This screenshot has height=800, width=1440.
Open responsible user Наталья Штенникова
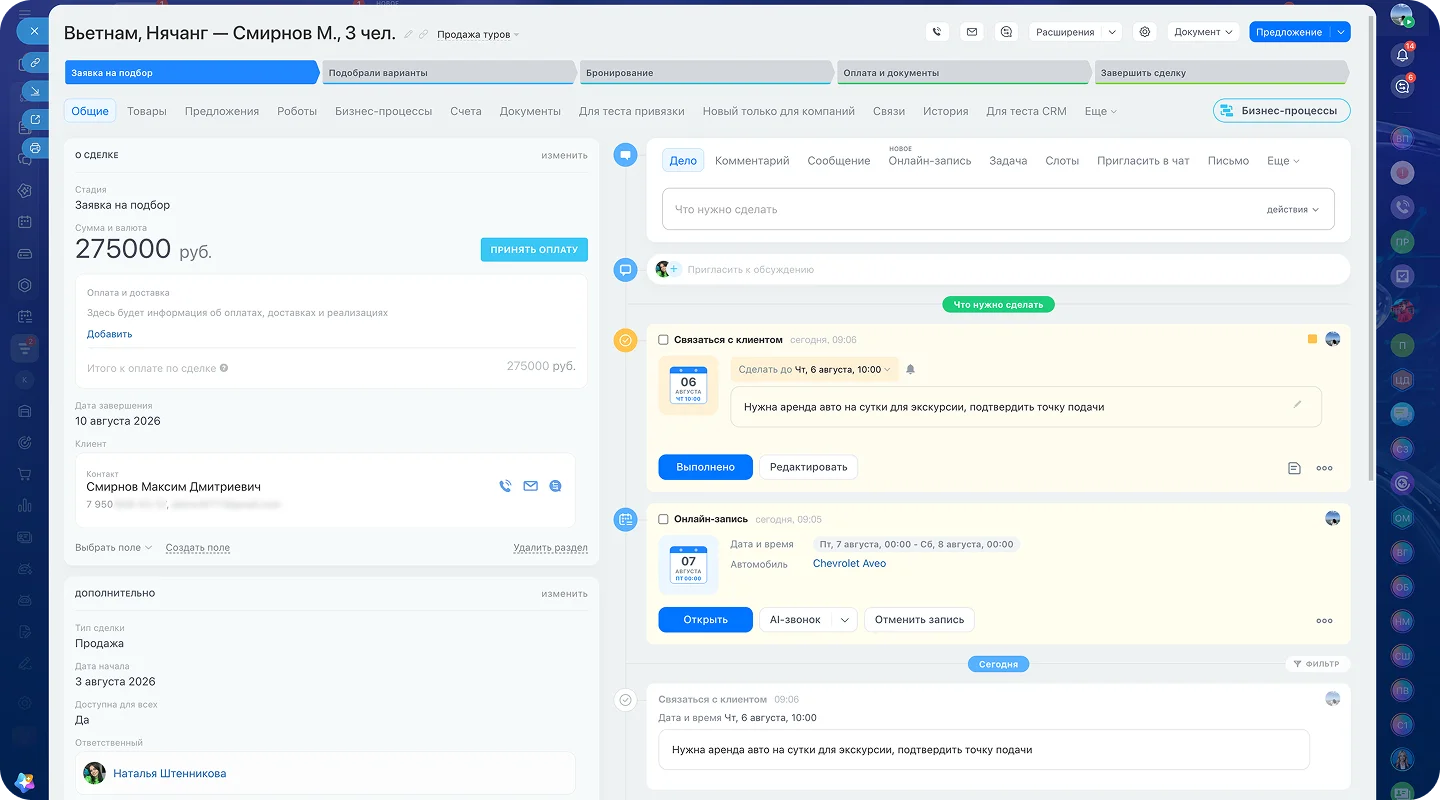coord(169,773)
